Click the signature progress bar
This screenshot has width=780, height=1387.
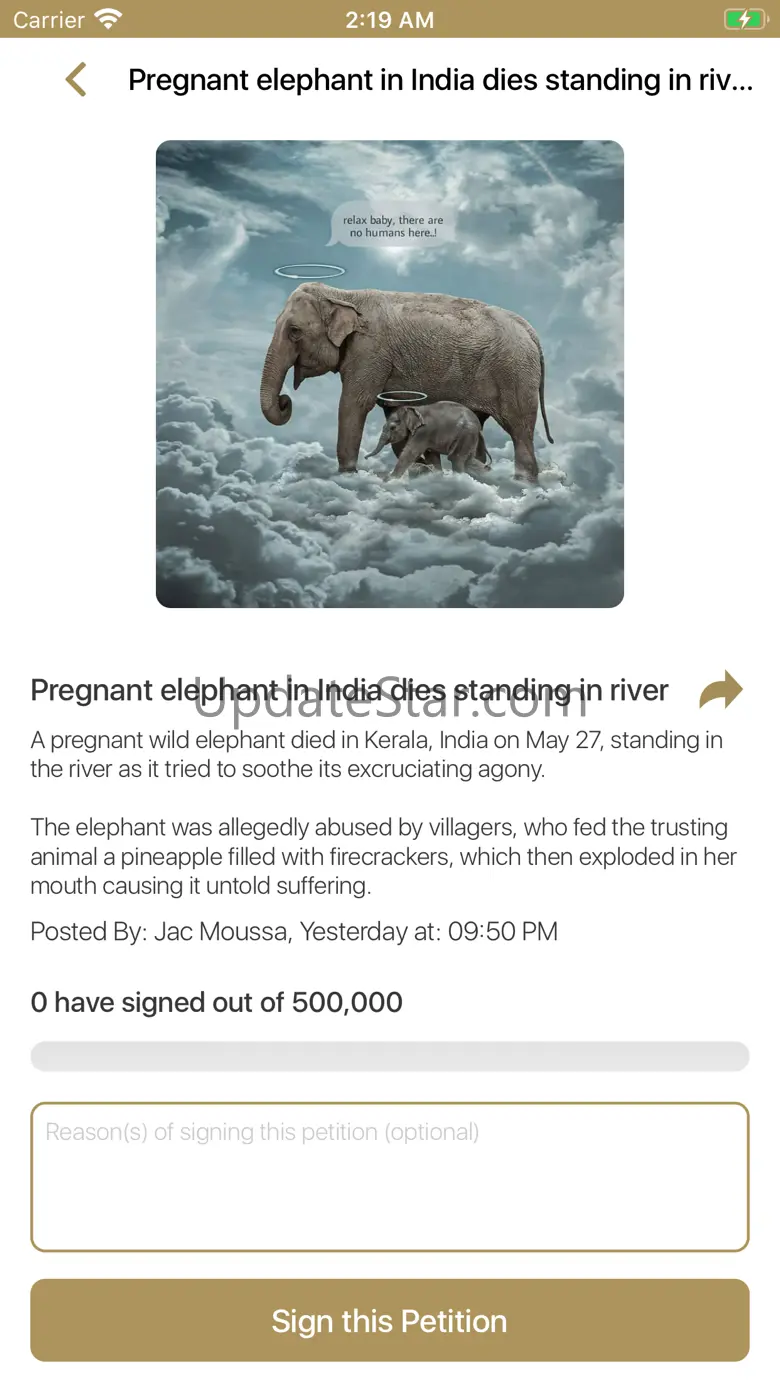pos(390,1056)
